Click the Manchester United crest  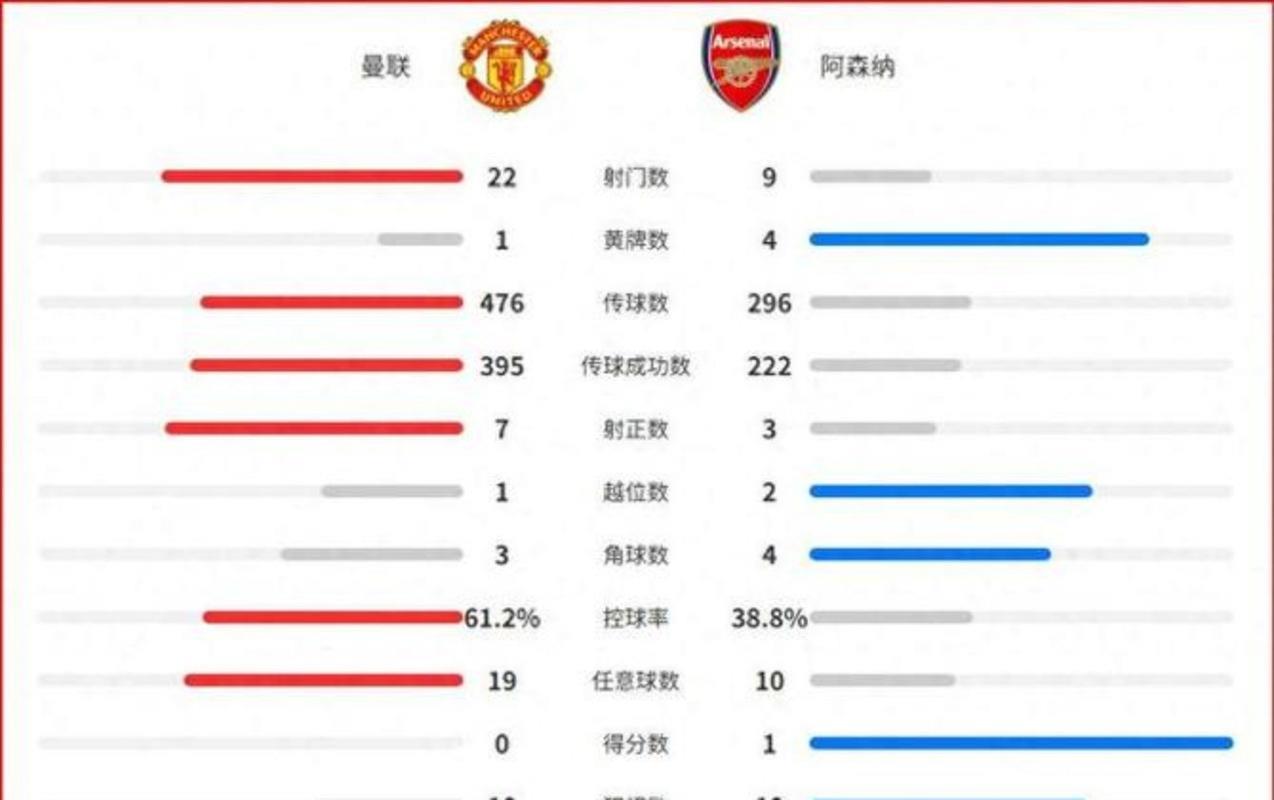504,66
